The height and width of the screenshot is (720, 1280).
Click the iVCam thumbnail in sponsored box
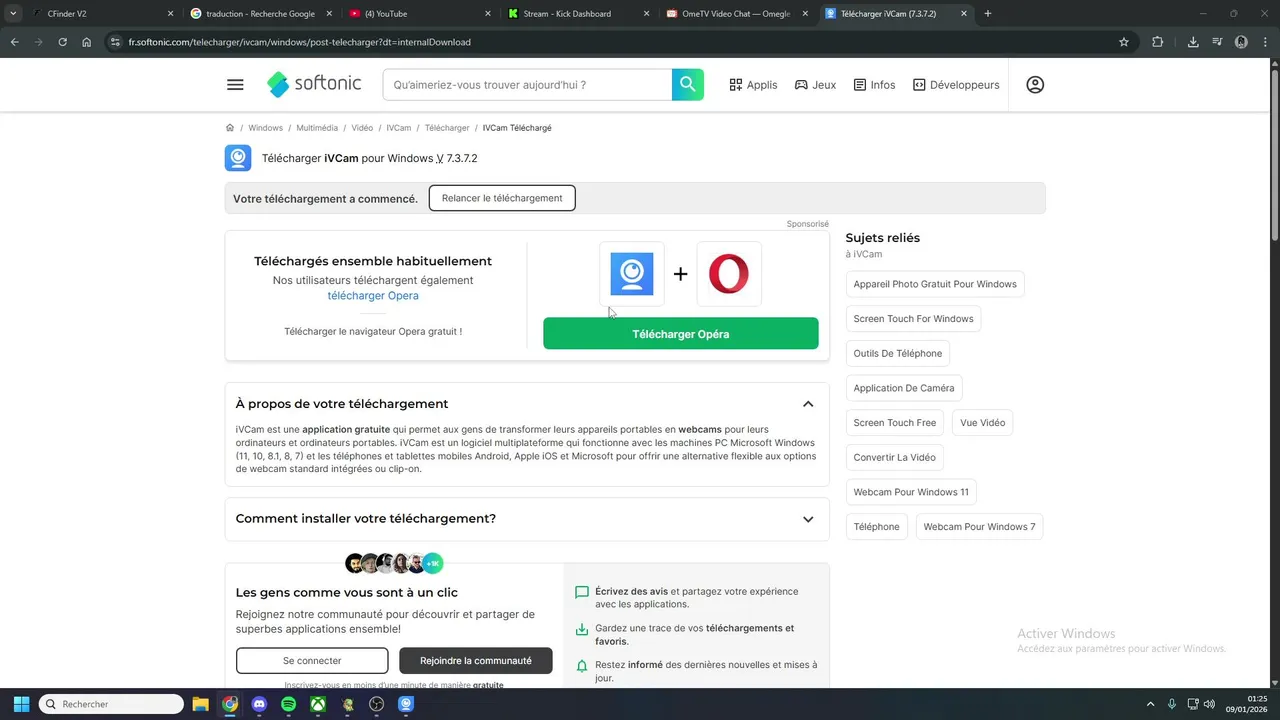pos(632,274)
